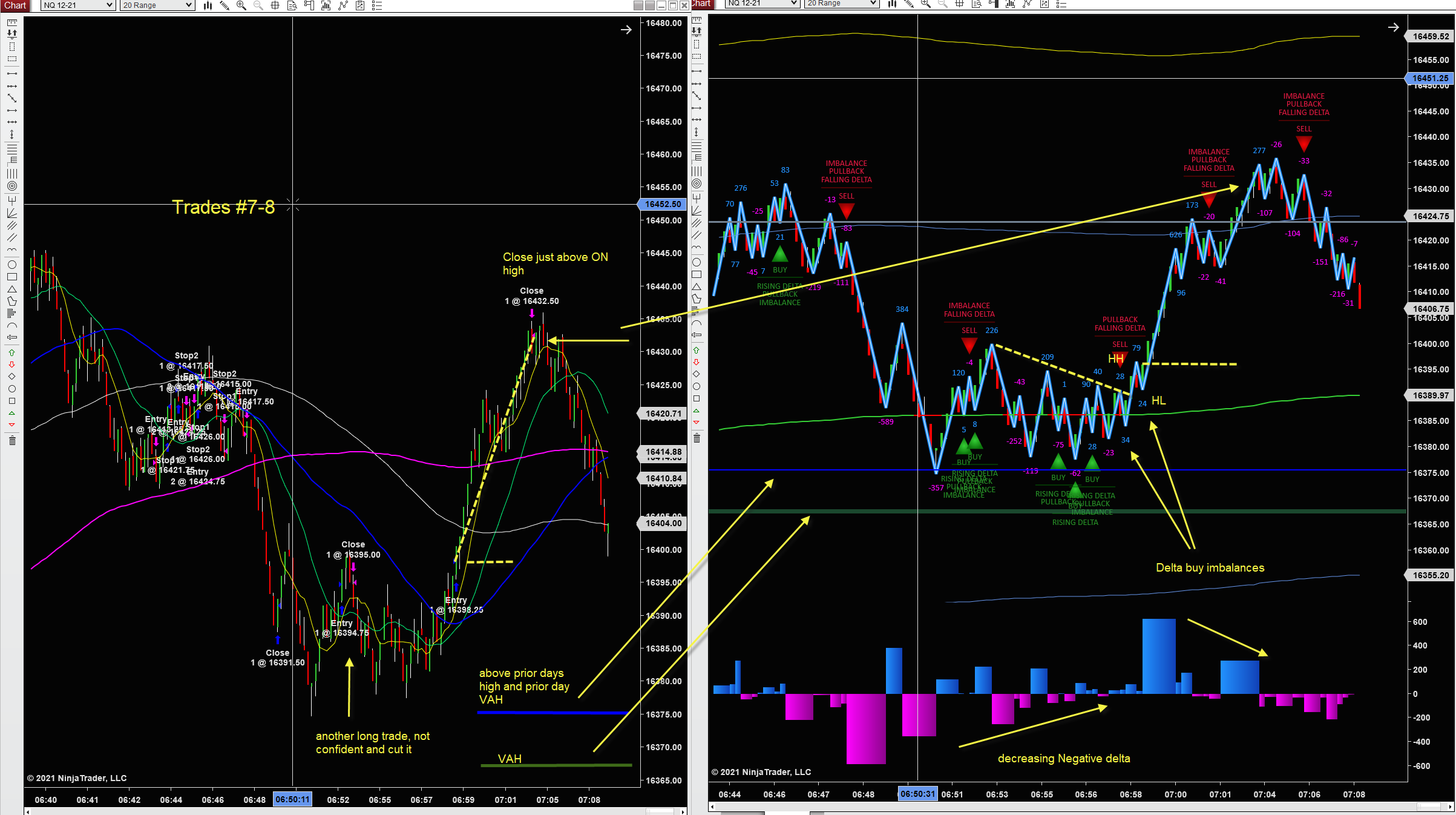Select the Rectangle tool in left chart
The height and width of the screenshot is (815, 1456).
click(11, 277)
